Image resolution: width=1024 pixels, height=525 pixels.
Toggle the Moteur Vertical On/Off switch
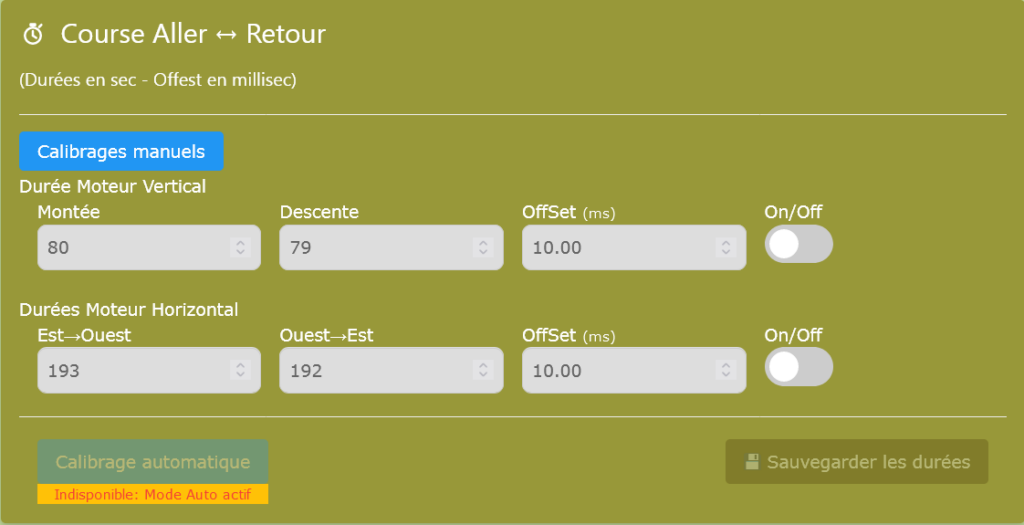coord(798,245)
